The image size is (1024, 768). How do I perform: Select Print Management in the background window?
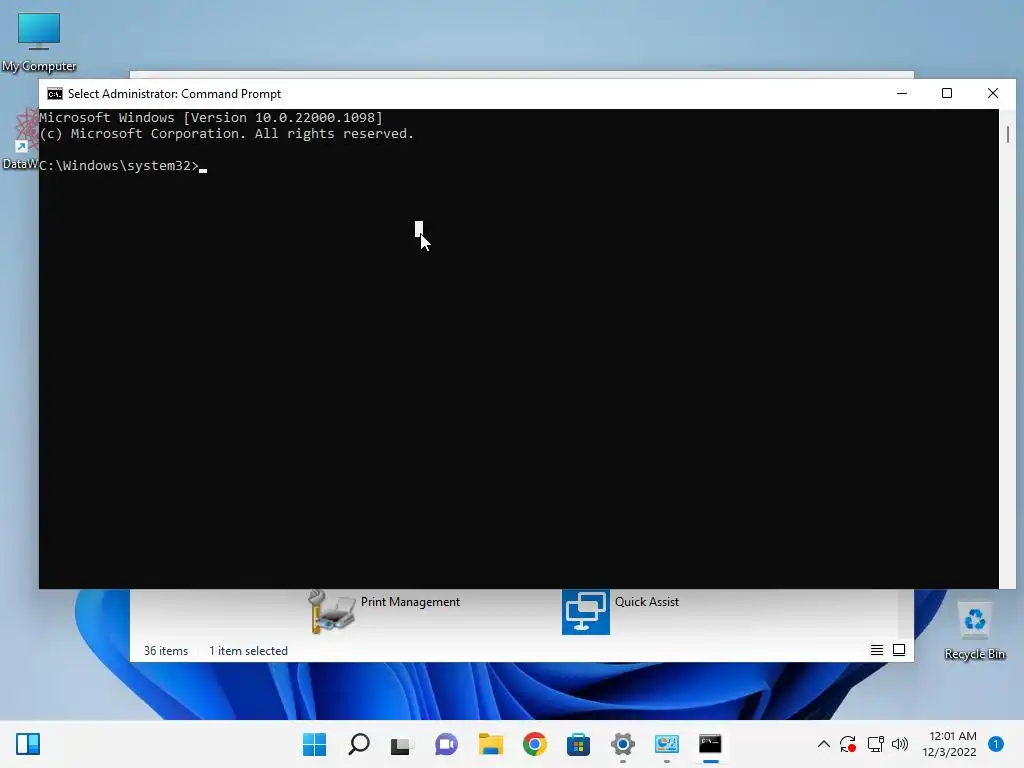point(384,612)
